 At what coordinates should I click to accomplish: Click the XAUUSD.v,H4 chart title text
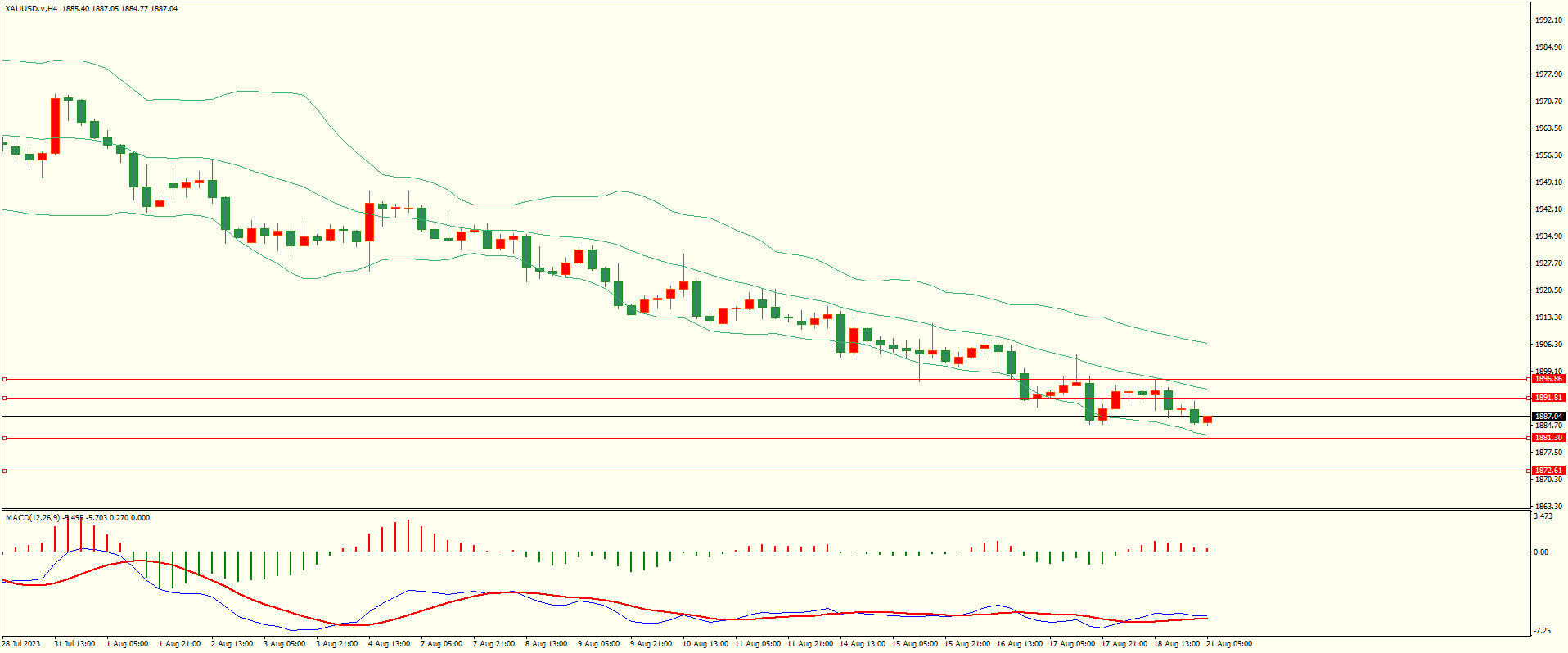tap(31, 9)
